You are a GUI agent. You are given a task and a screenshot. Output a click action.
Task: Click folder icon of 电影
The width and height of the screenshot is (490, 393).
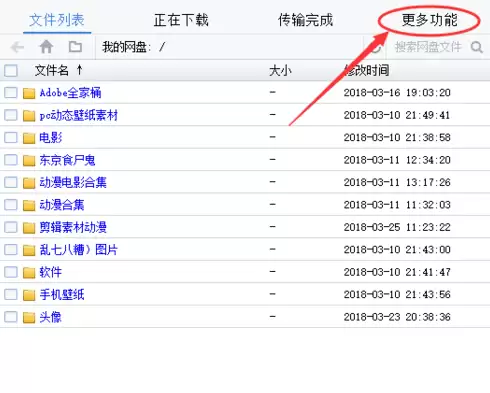point(29,138)
